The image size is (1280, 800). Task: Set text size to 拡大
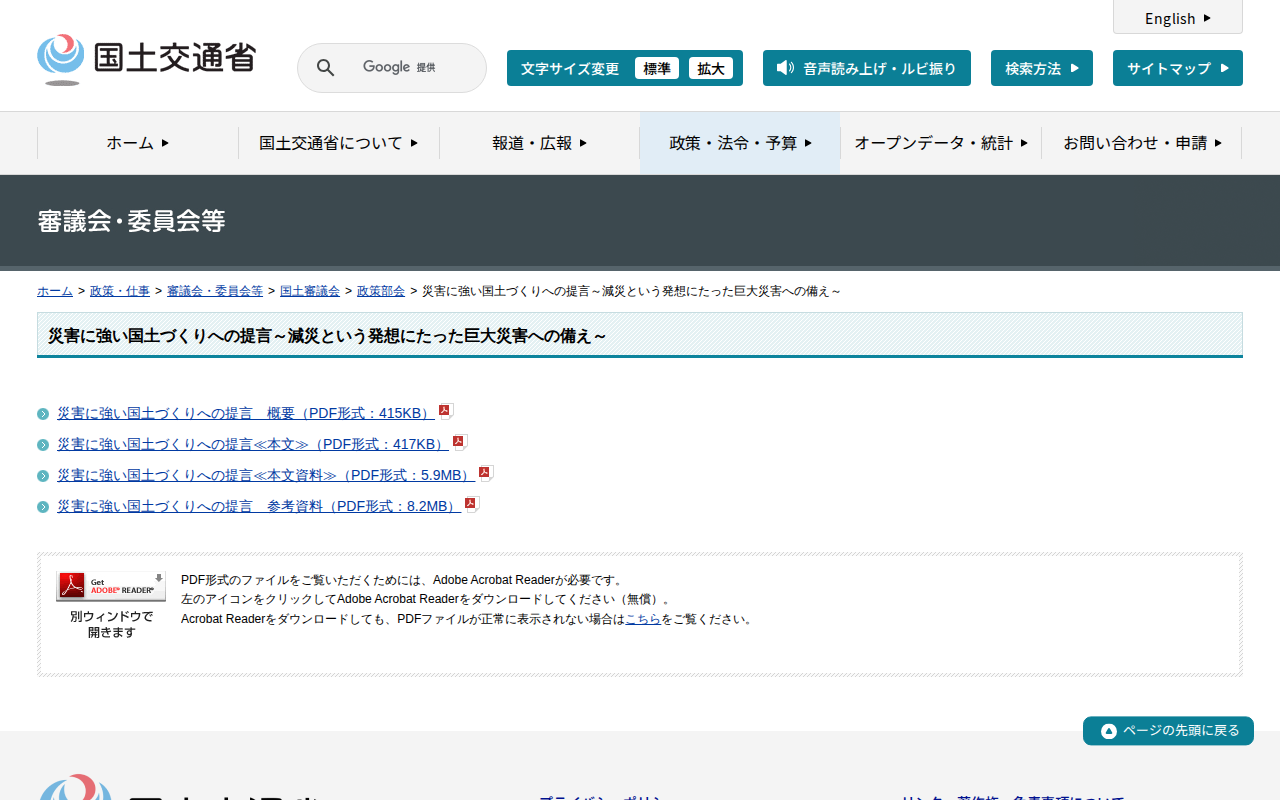coord(711,68)
